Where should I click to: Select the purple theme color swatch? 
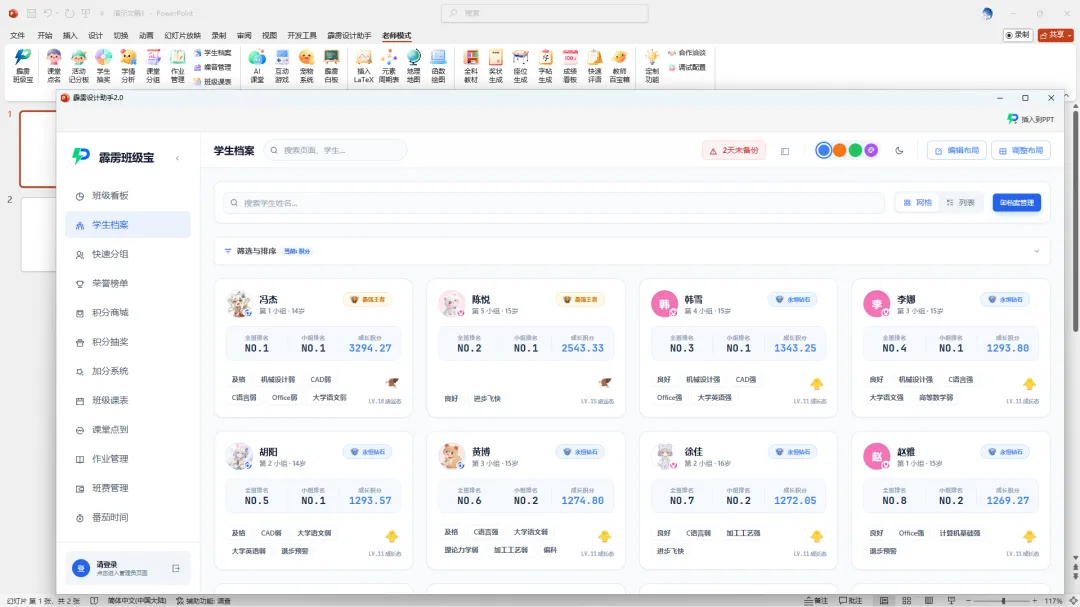click(871, 150)
